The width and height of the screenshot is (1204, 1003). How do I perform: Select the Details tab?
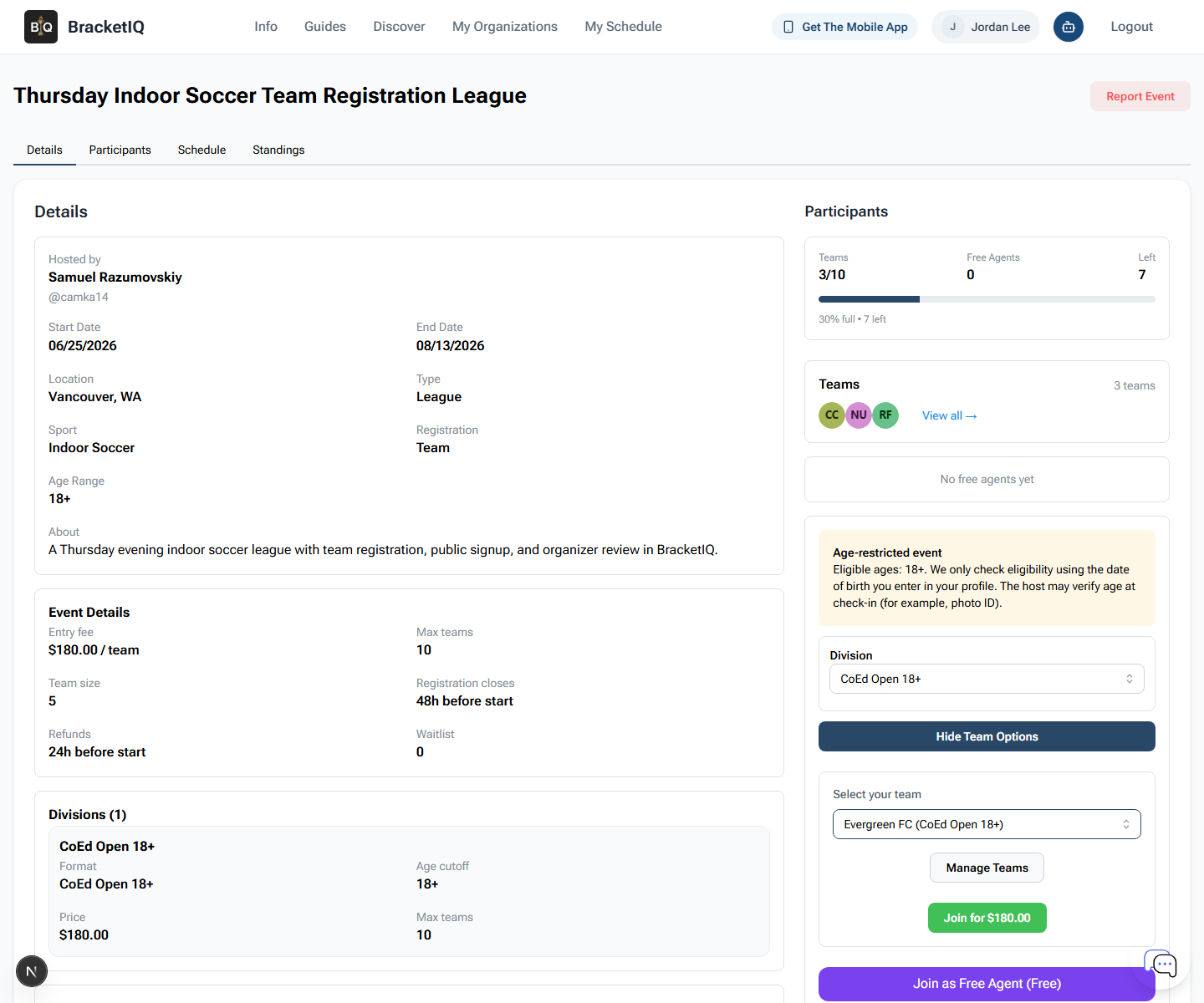pos(44,150)
